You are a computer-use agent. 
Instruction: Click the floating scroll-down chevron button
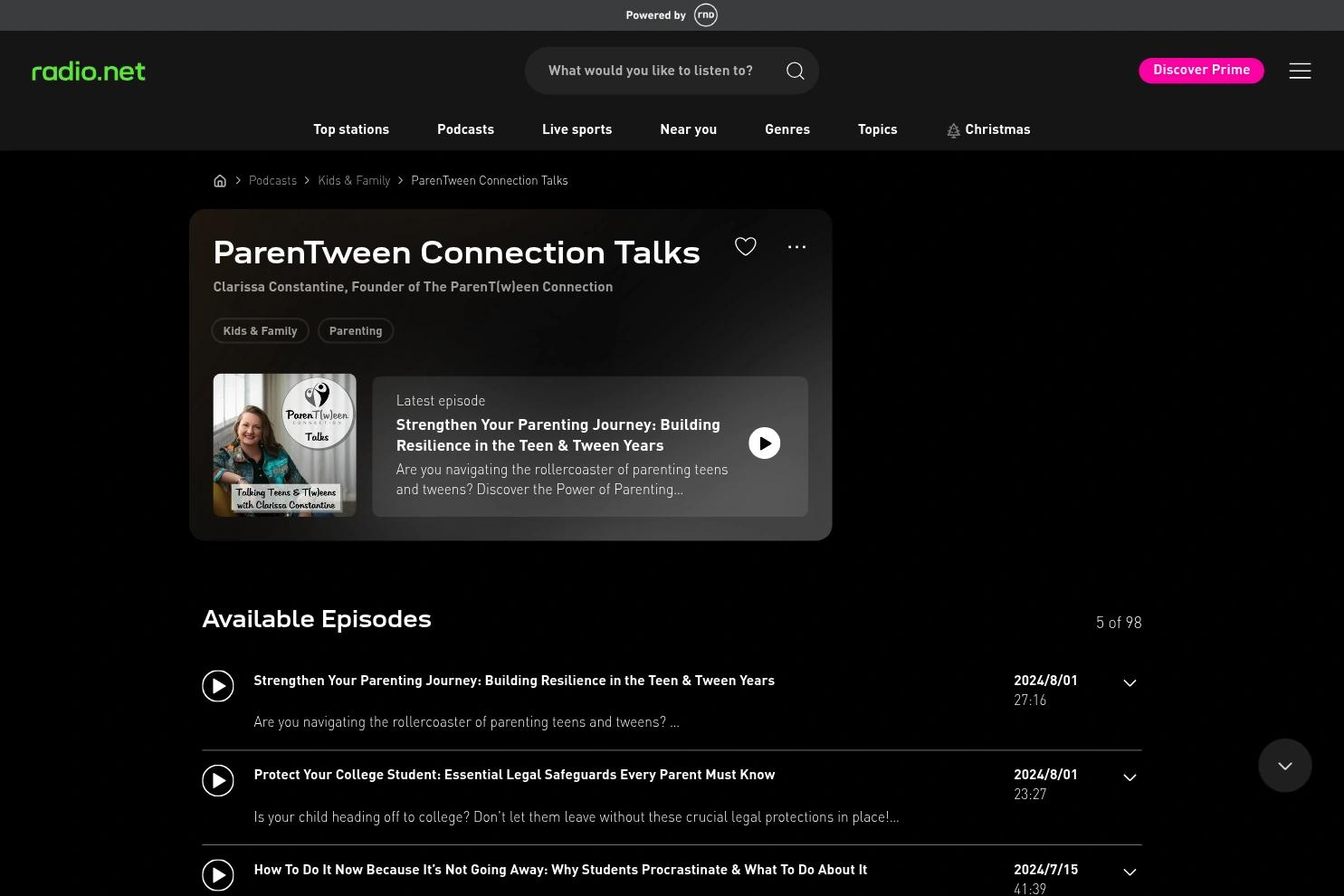1285,766
